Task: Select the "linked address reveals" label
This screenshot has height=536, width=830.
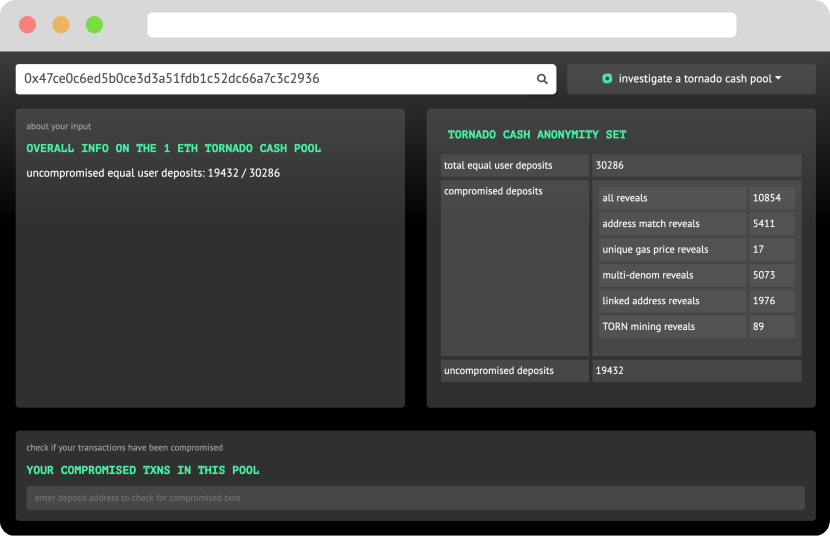Action: [x=672, y=301]
